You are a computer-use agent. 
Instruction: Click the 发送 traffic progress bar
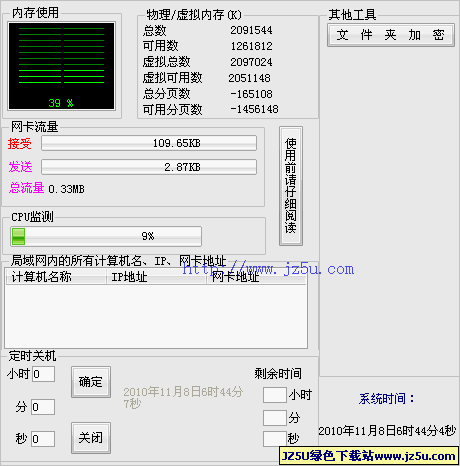(x=149, y=167)
